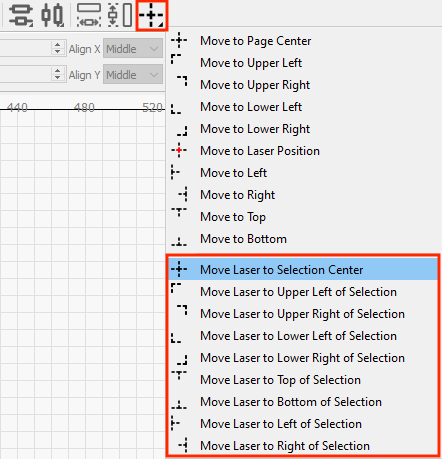The width and height of the screenshot is (442, 459).
Task: Choose Move Laser to Left of Selection
Action: click(x=303, y=424)
